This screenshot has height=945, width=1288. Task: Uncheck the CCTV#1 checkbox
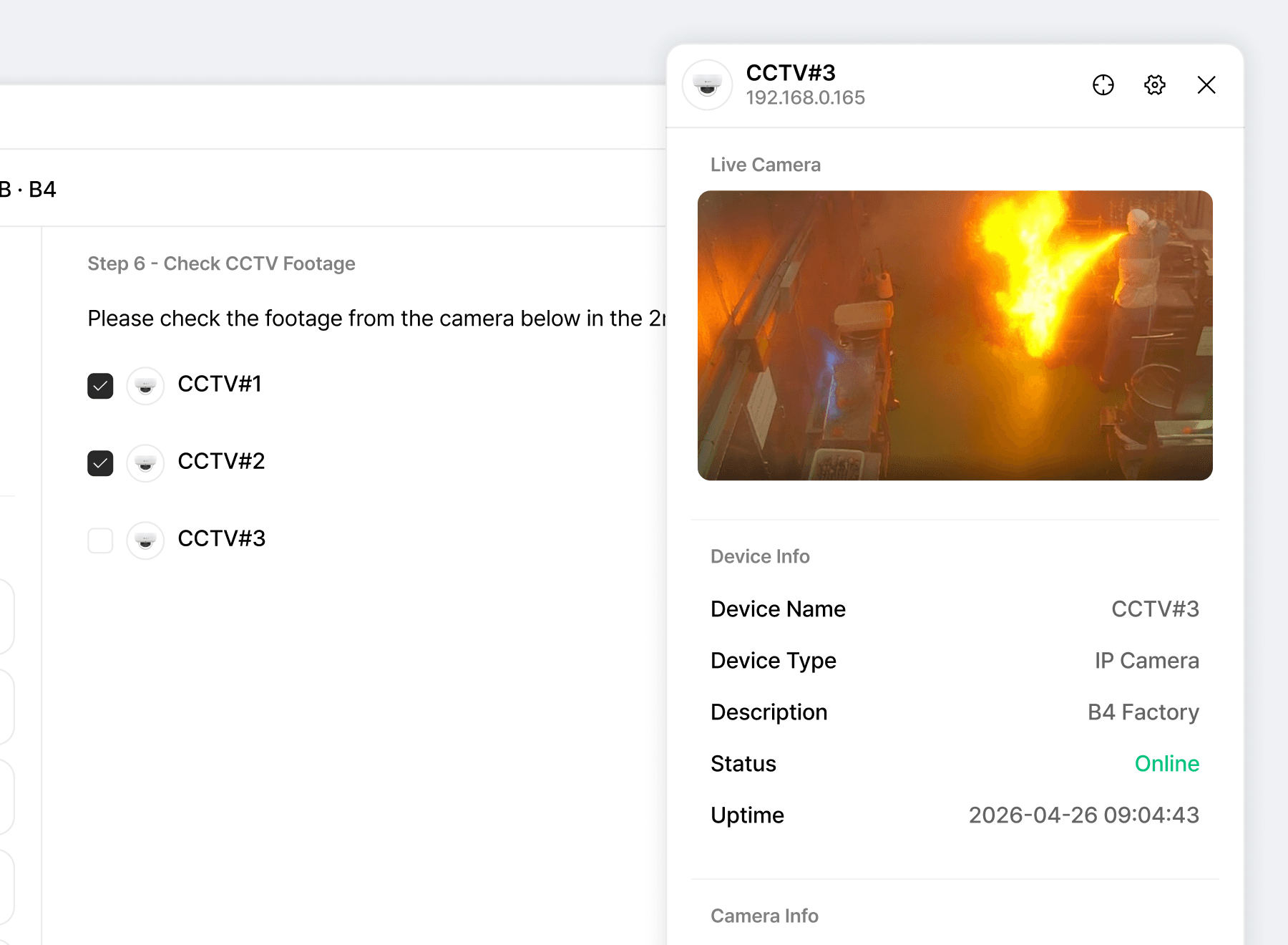[x=100, y=386]
